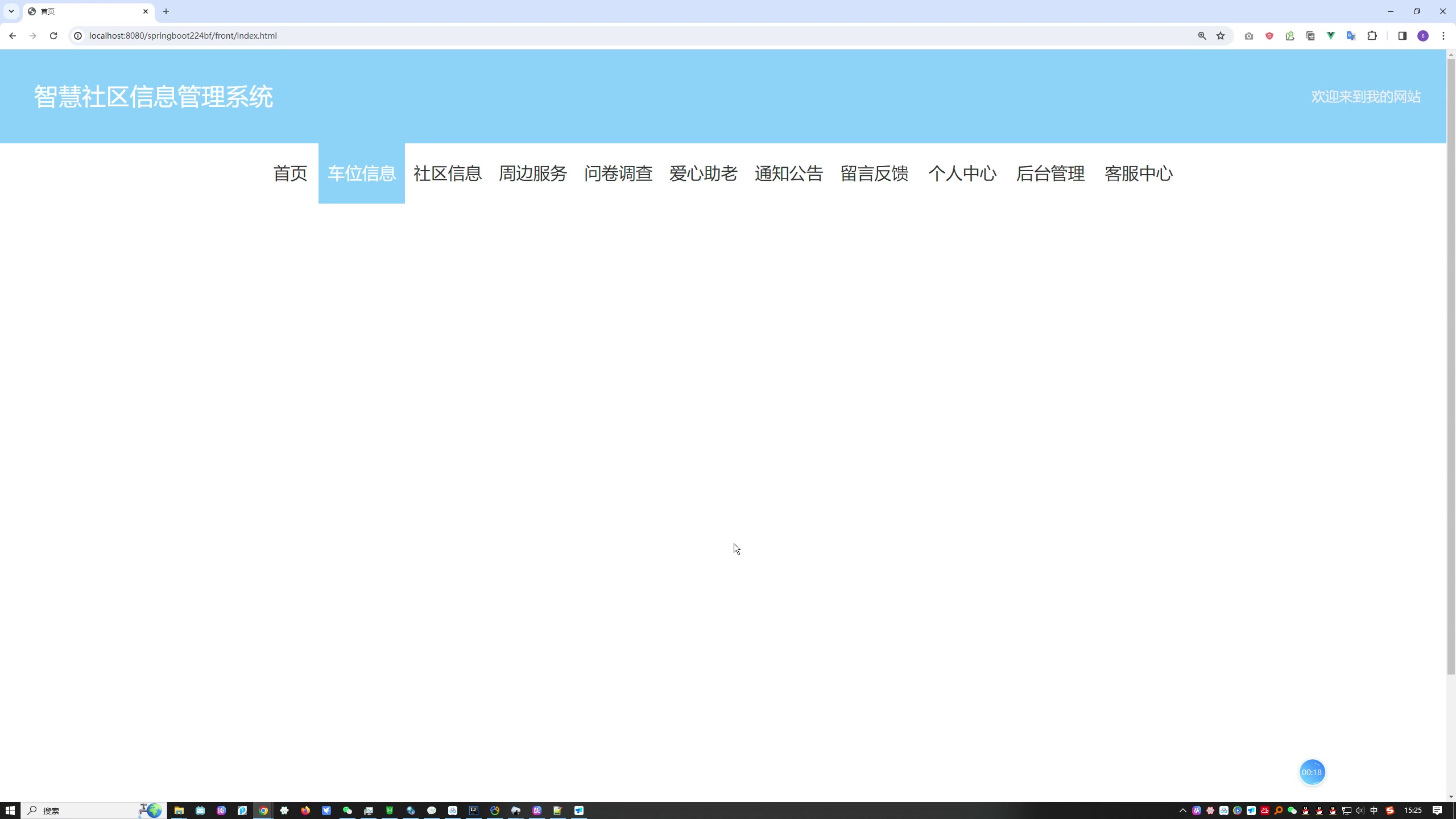Viewport: 1456px width, 819px height.
Task: Open the orange magnifier tray icon
Action: pos(1279,810)
